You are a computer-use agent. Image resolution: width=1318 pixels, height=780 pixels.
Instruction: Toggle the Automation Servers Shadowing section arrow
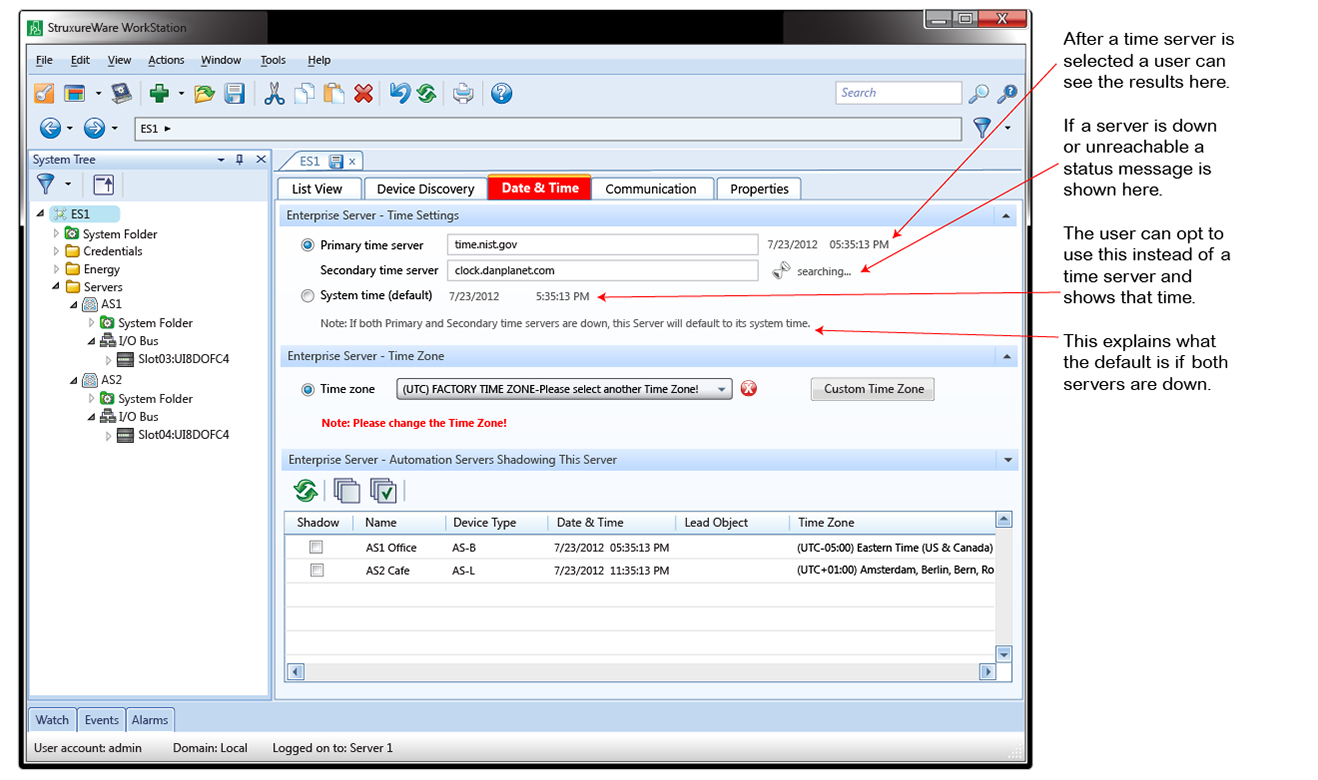(x=1007, y=461)
